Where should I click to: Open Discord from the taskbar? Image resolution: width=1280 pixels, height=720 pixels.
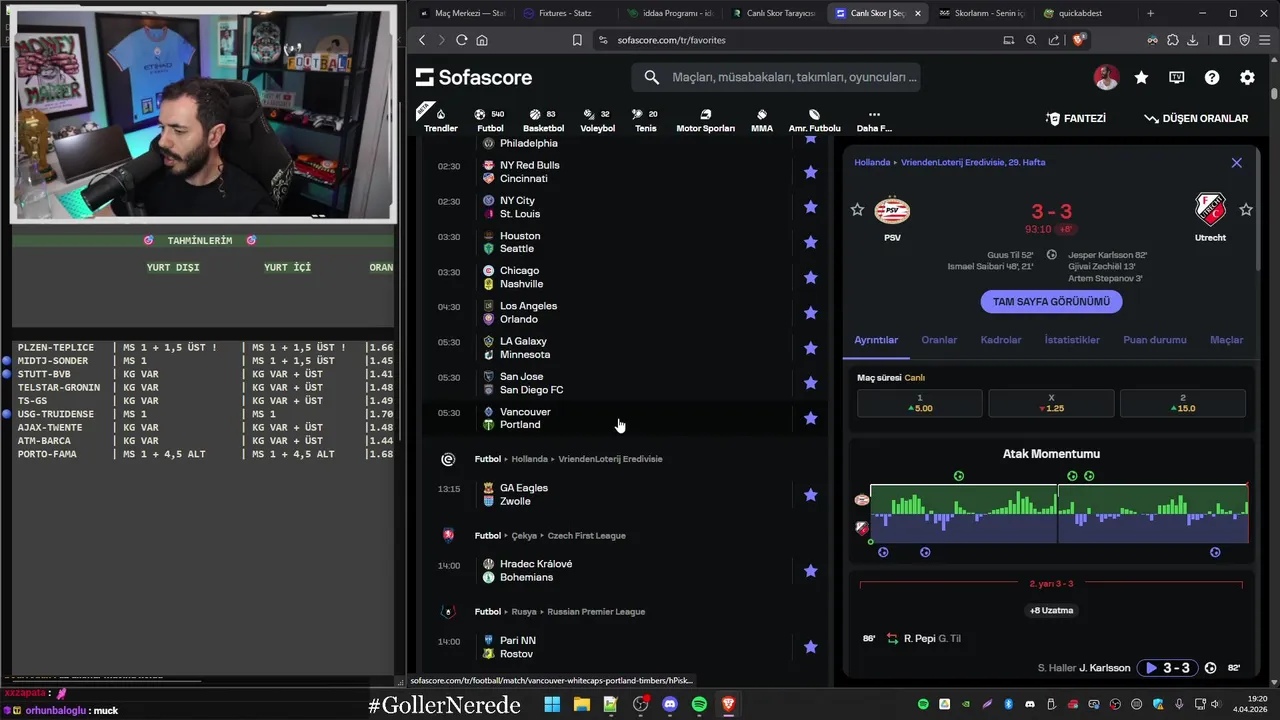click(x=670, y=704)
